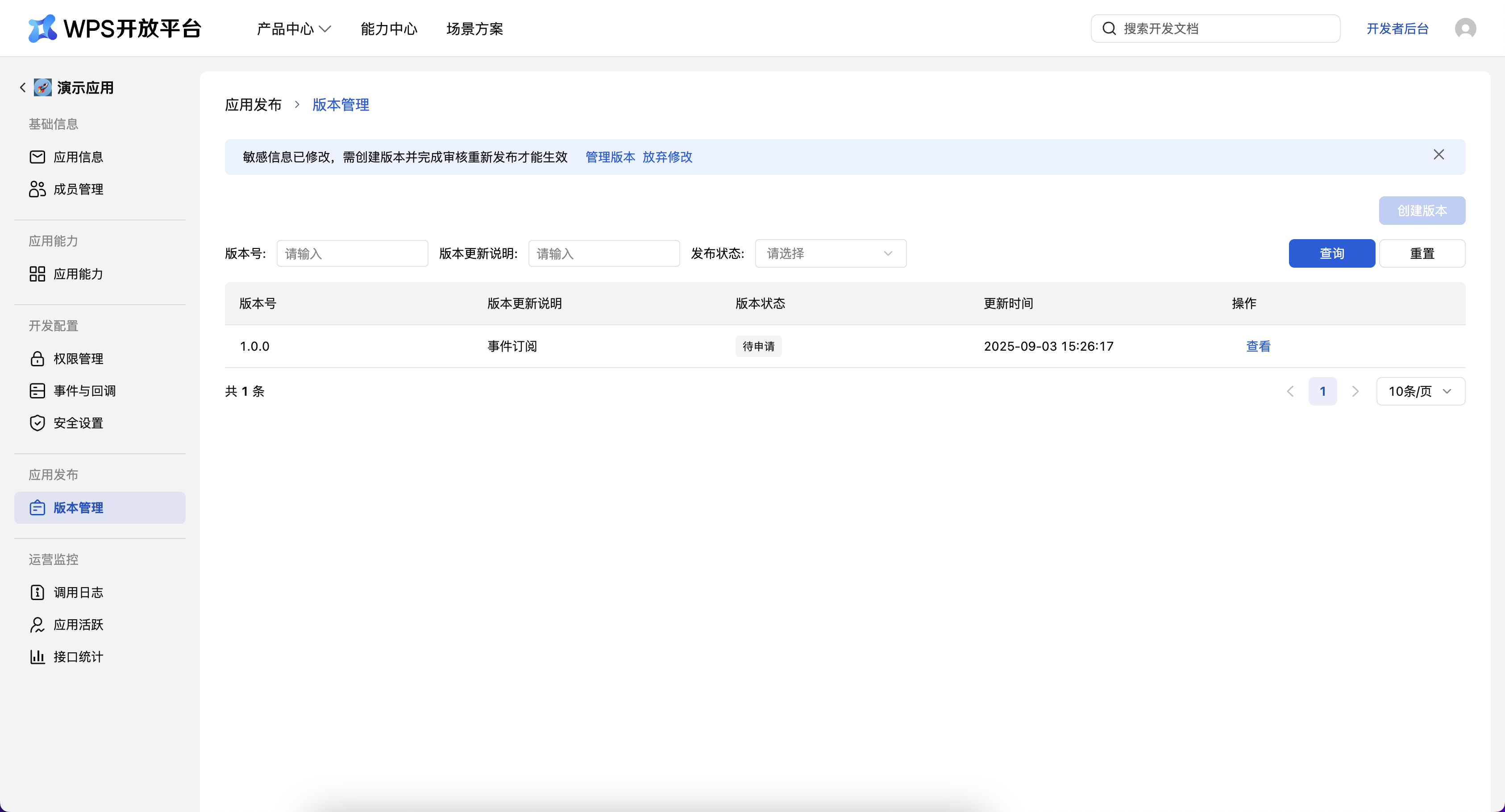Open 查看 for version 1.0.0

(x=1258, y=346)
